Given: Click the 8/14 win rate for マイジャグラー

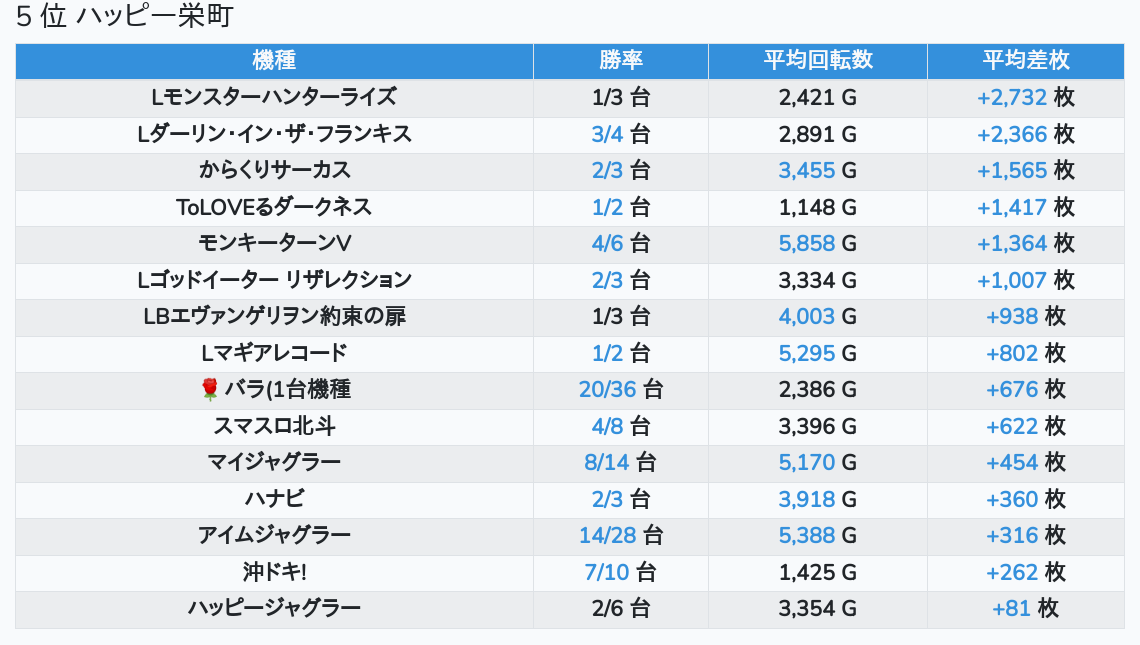Looking at the screenshot, I should [x=606, y=462].
